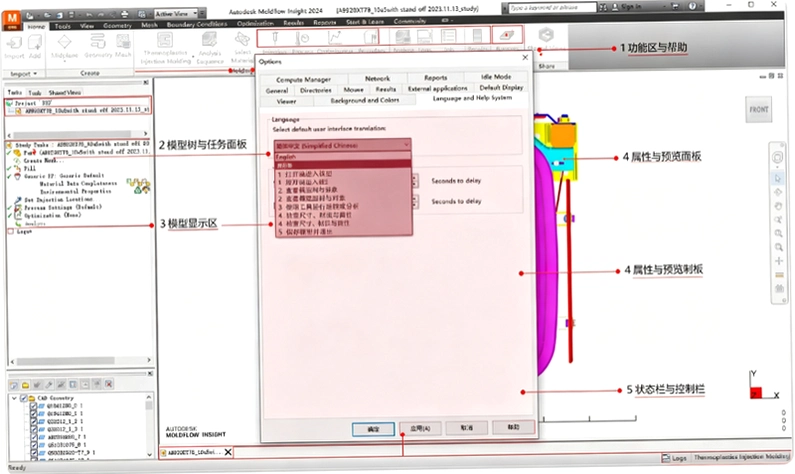Image resolution: width=795 pixels, height=474 pixels.
Task: Click the 应用(A) Apply button
Action: (420, 428)
